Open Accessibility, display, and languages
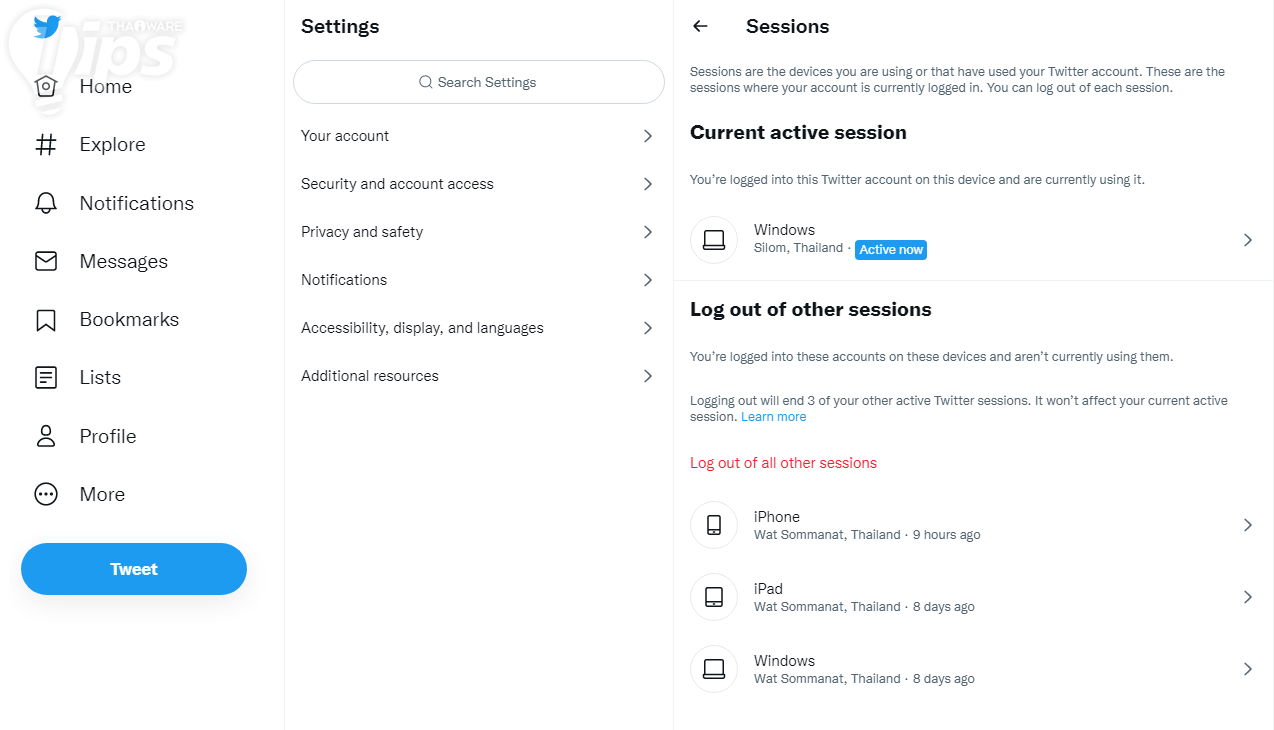 tap(422, 328)
